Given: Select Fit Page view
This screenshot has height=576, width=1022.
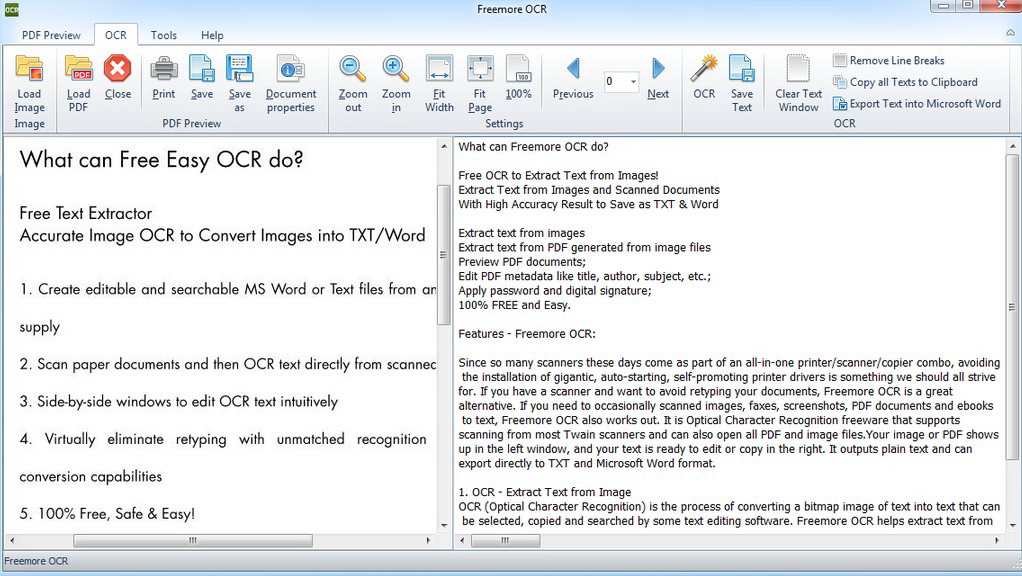Looking at the screenshot, I should tap(480, 68).
